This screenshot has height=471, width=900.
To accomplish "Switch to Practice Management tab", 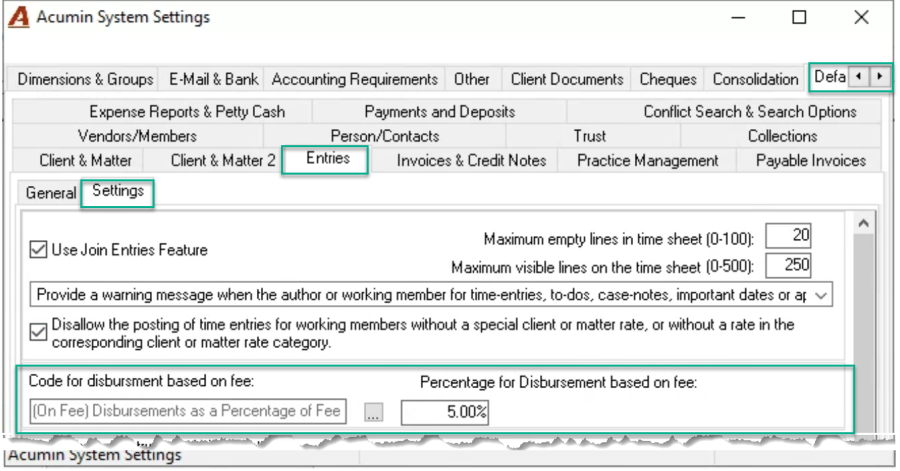I will pos(647,160).
